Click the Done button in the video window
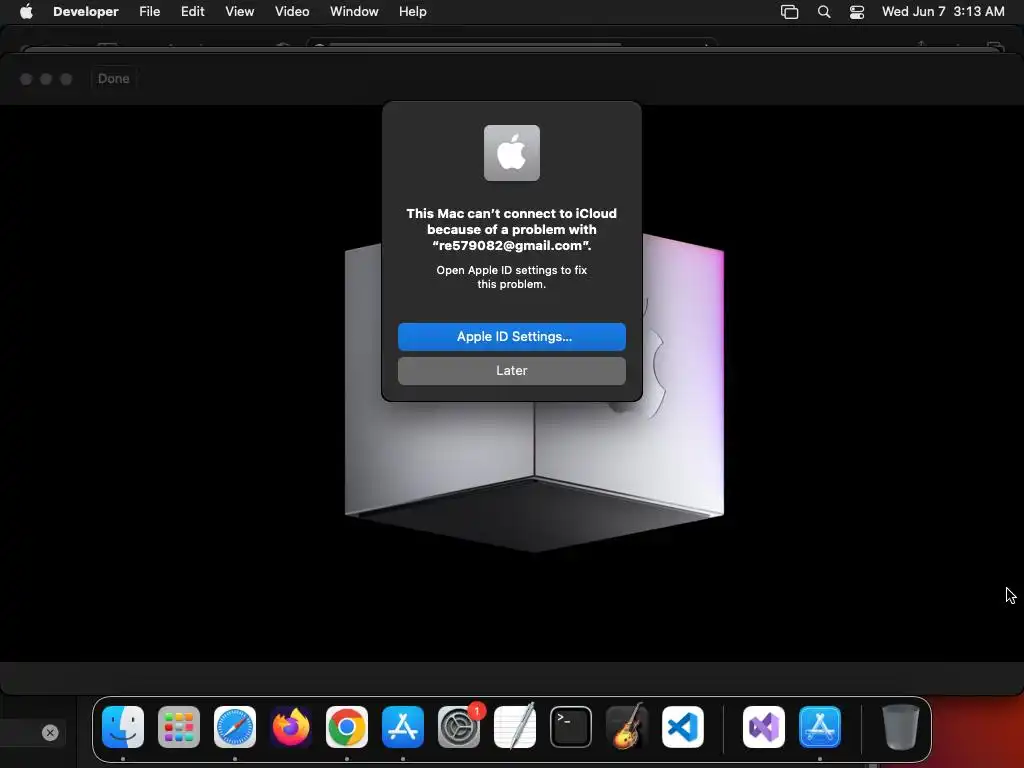The image size is (1024, 768). click(x=114, y=78)
